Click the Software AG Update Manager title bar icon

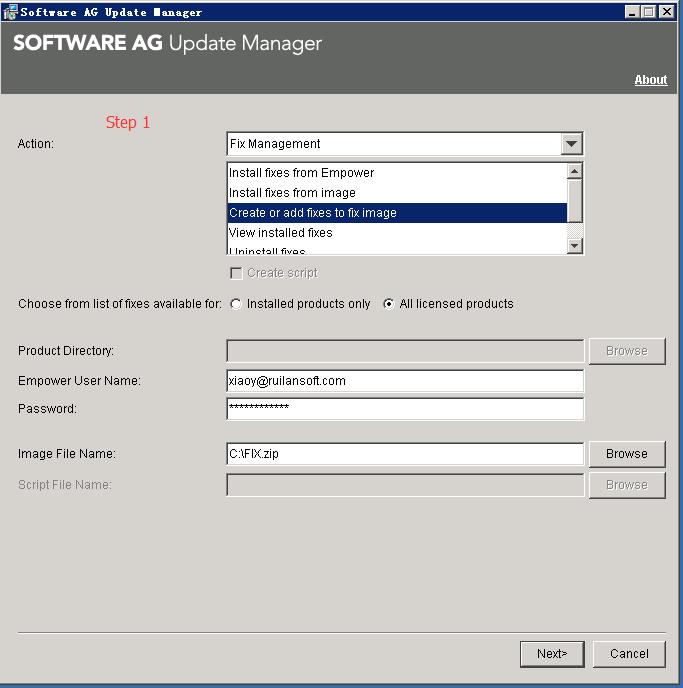[10, 11]
